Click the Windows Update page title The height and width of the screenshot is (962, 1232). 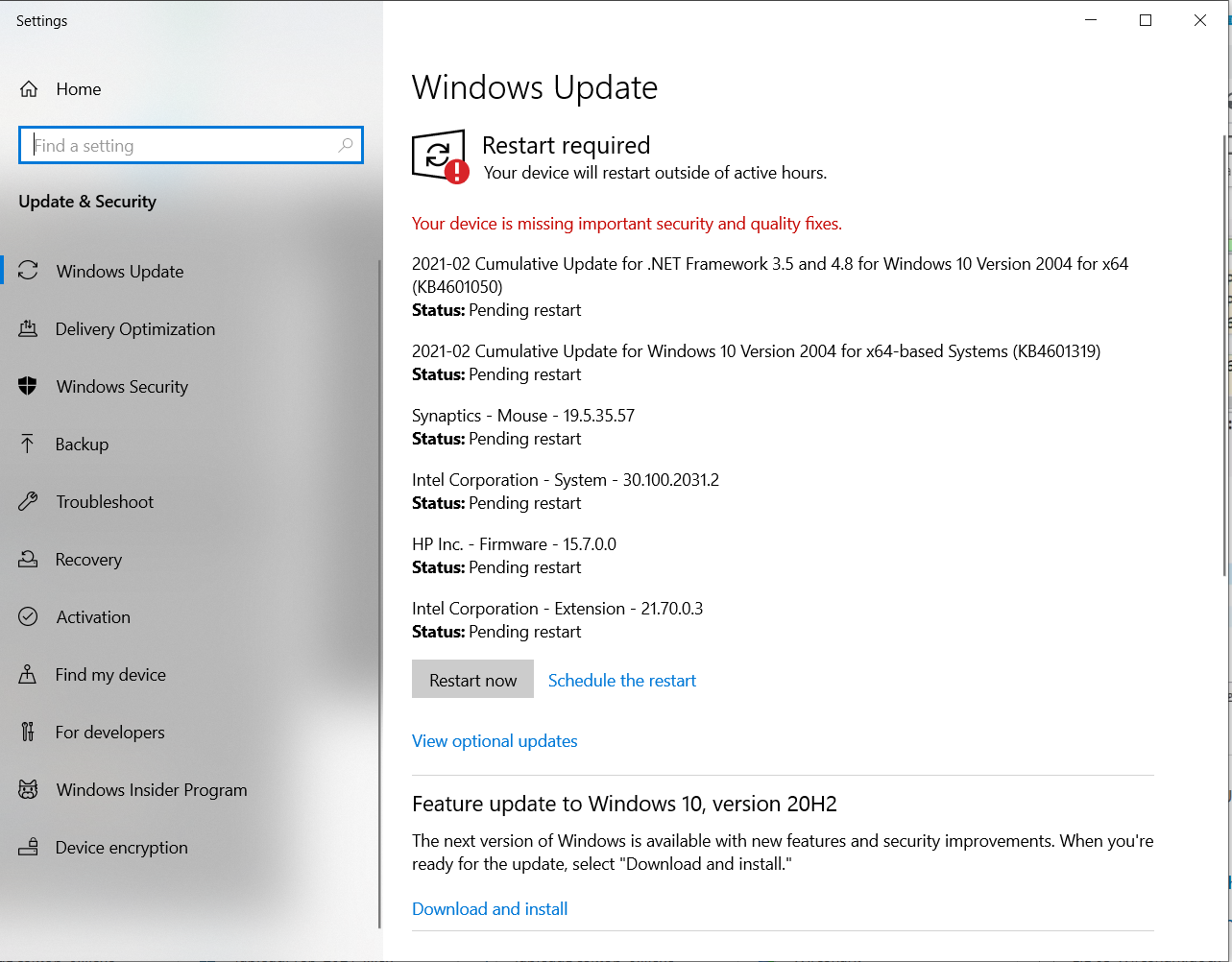(x=535, y=87)
